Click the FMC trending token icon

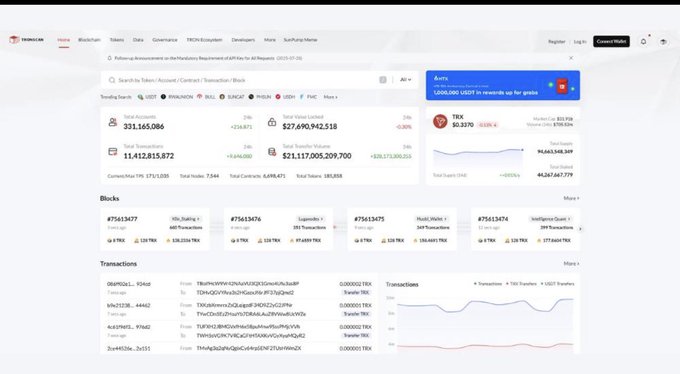[x=301, y=97]
